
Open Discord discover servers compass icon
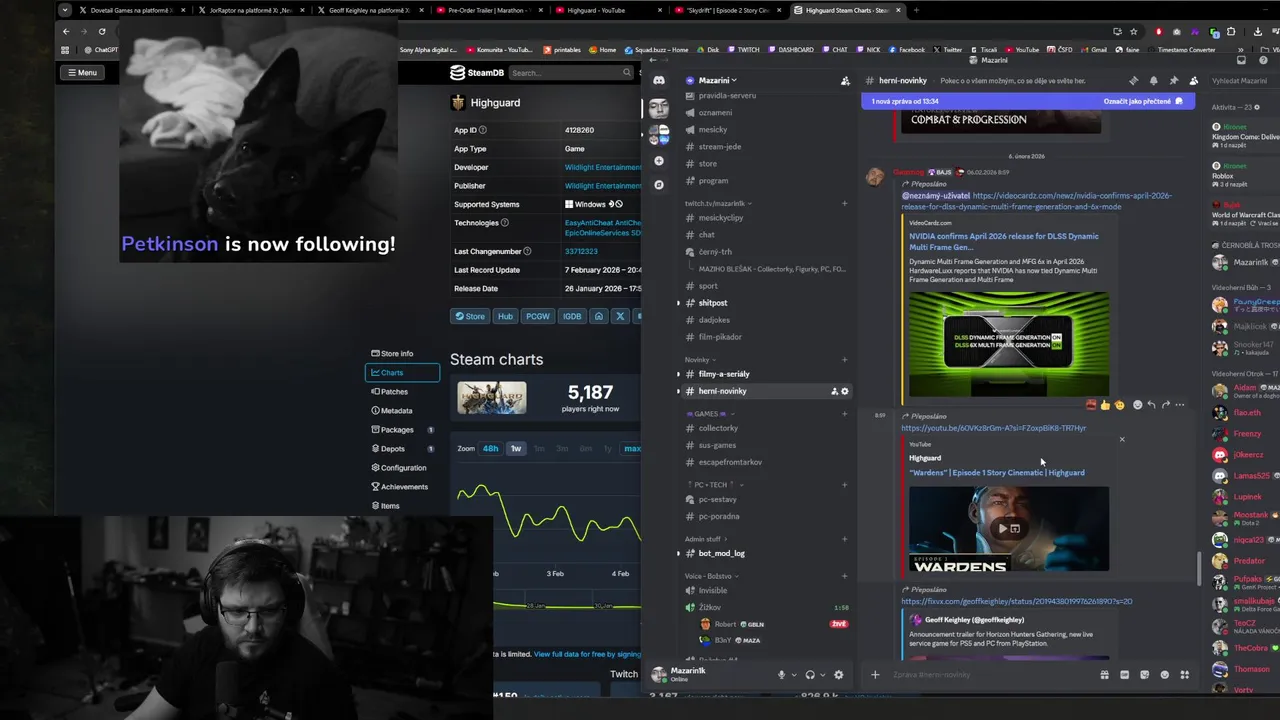tap(659, 185)
